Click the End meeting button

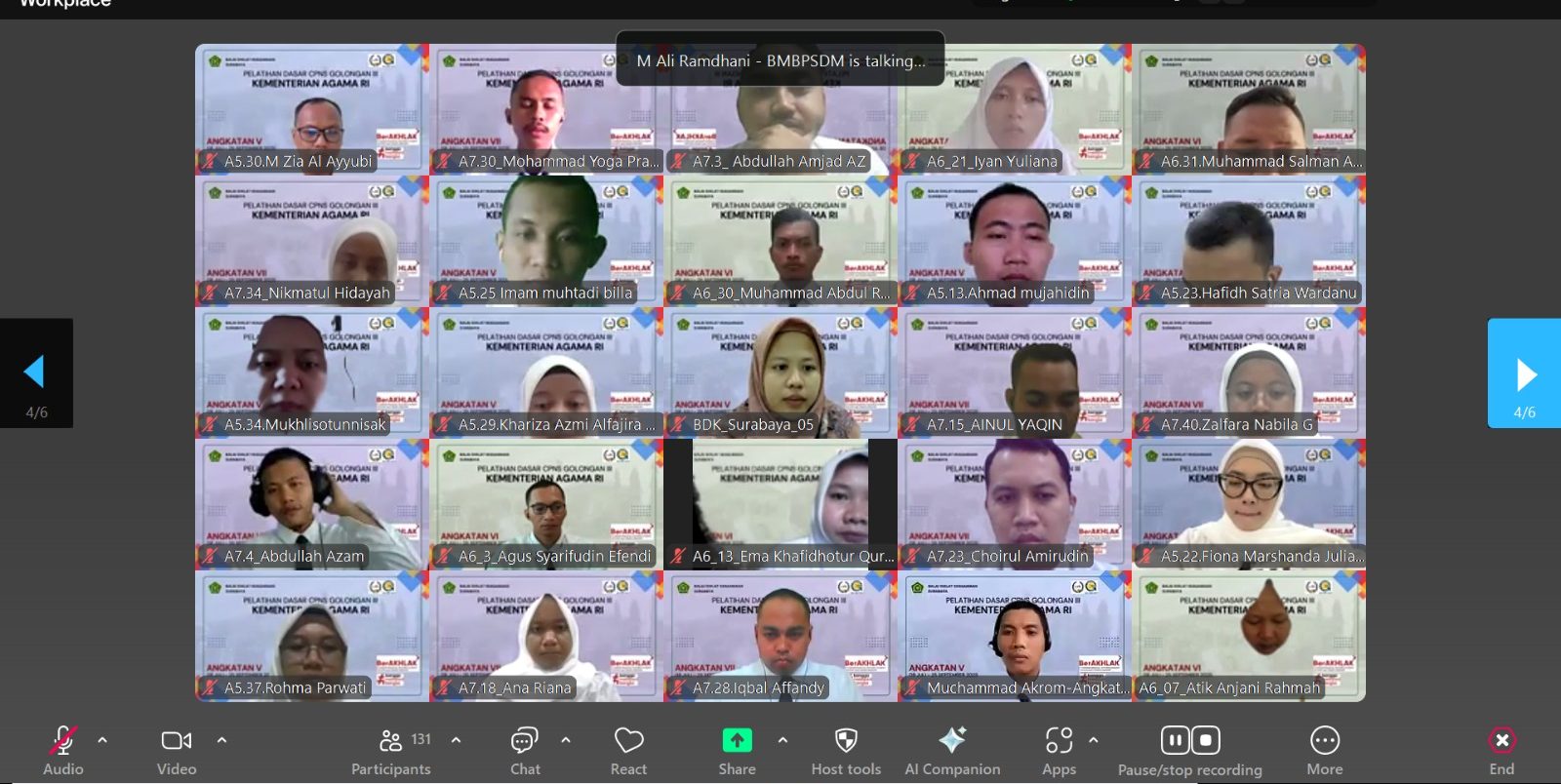click(x=1501, y=743)
